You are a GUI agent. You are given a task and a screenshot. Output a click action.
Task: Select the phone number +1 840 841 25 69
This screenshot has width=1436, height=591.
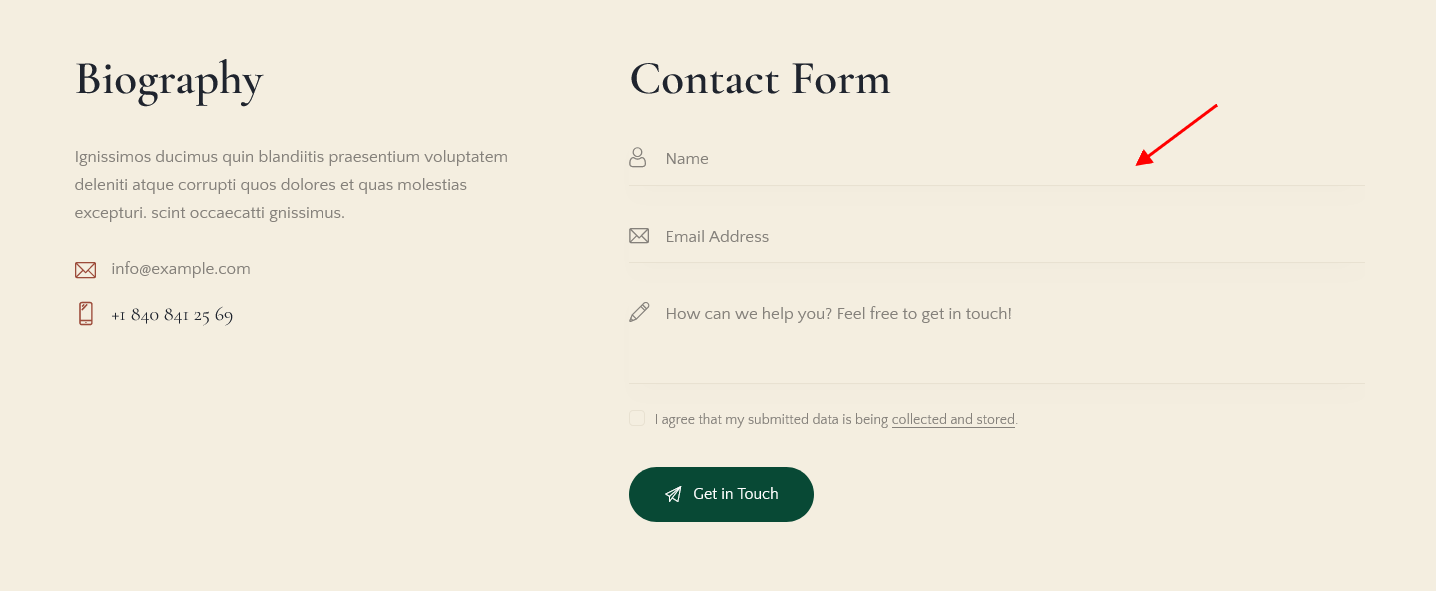click(x=172, y=315)
